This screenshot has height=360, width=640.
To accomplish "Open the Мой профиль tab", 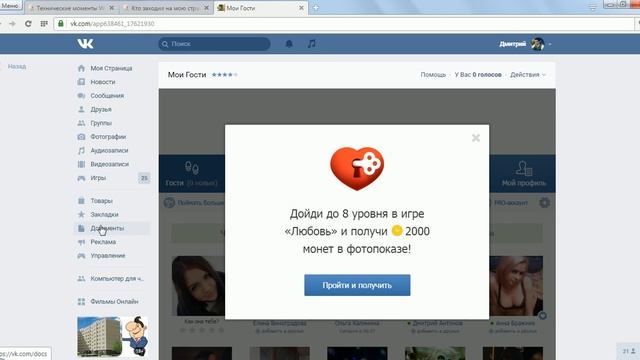I will coord(524,174).
